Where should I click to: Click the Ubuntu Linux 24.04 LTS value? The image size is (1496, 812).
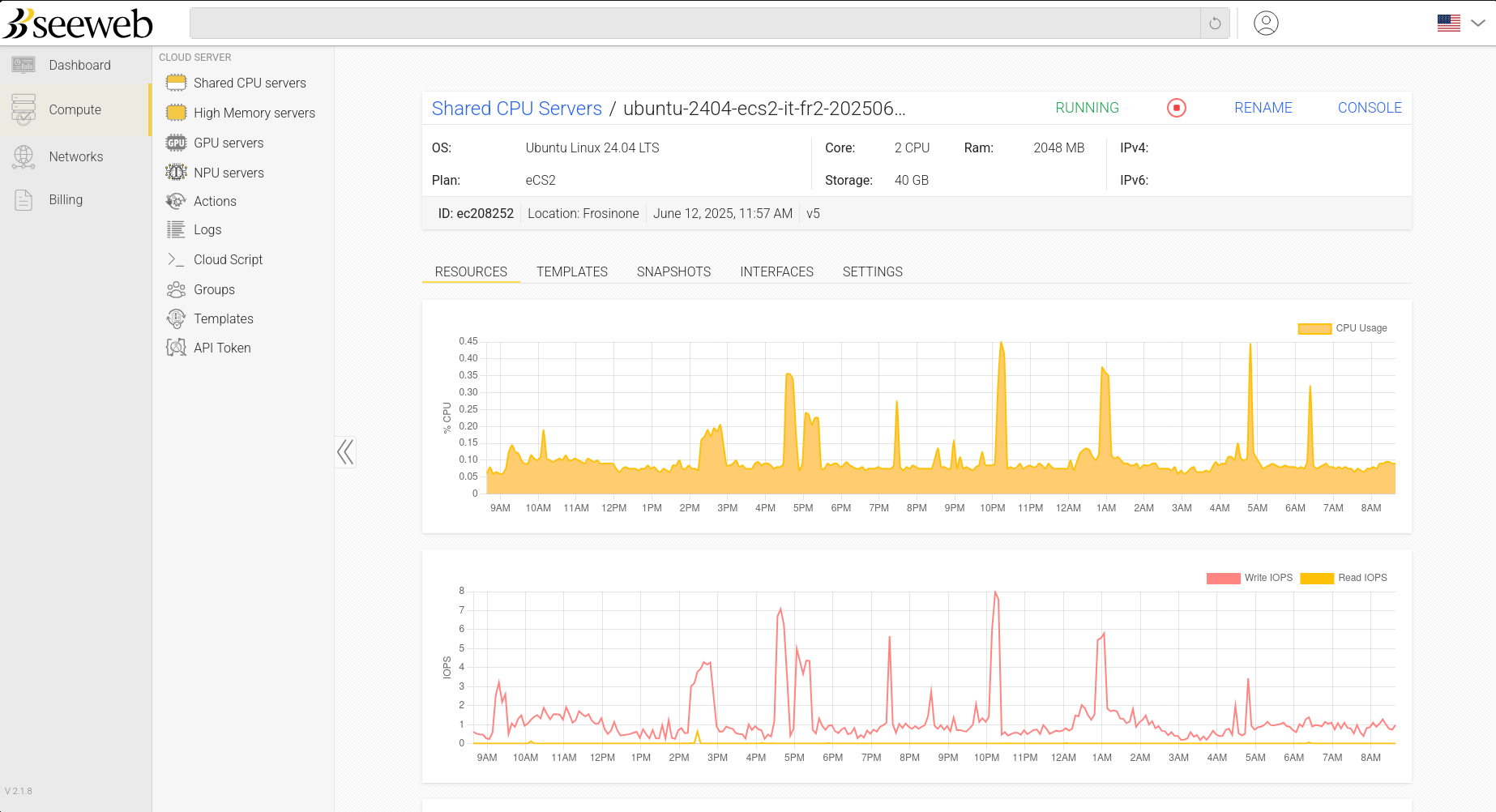[592, 147]
